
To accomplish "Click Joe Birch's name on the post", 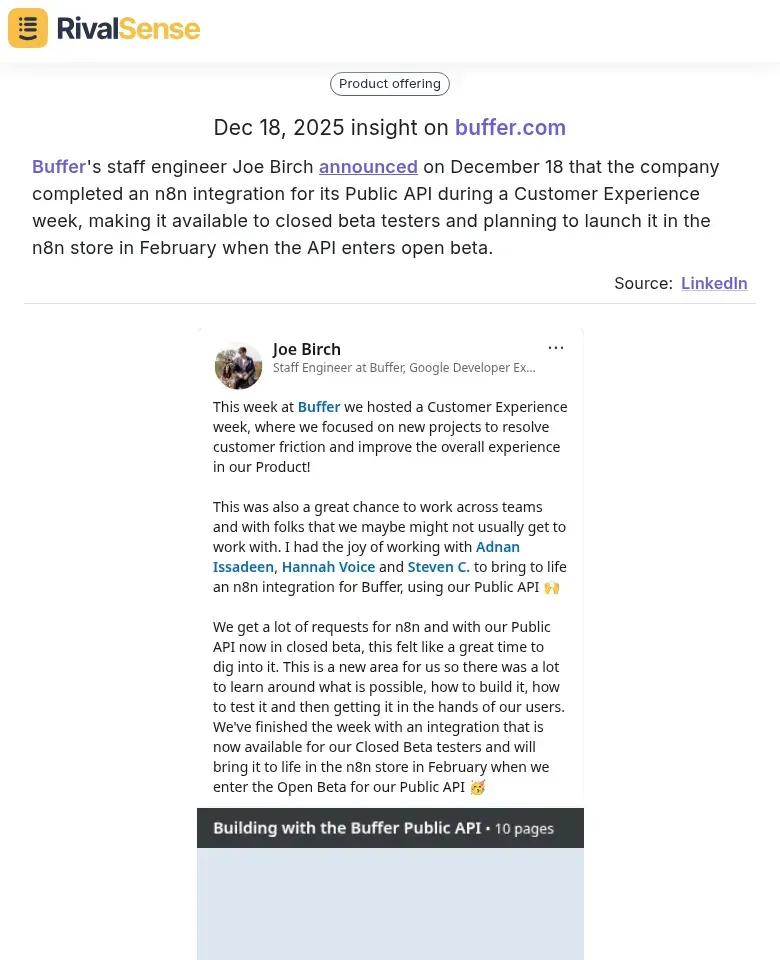I will 306,349.
